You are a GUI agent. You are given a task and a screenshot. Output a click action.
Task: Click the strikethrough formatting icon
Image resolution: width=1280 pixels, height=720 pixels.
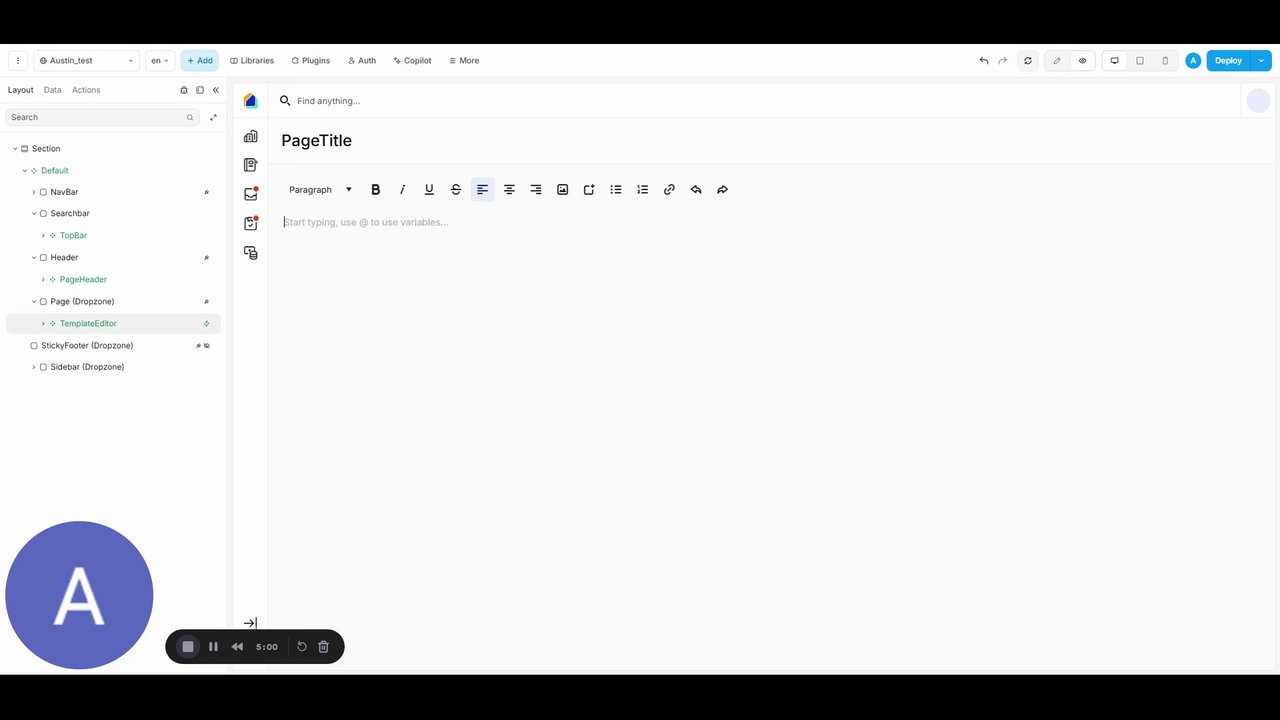click(456, 189)
